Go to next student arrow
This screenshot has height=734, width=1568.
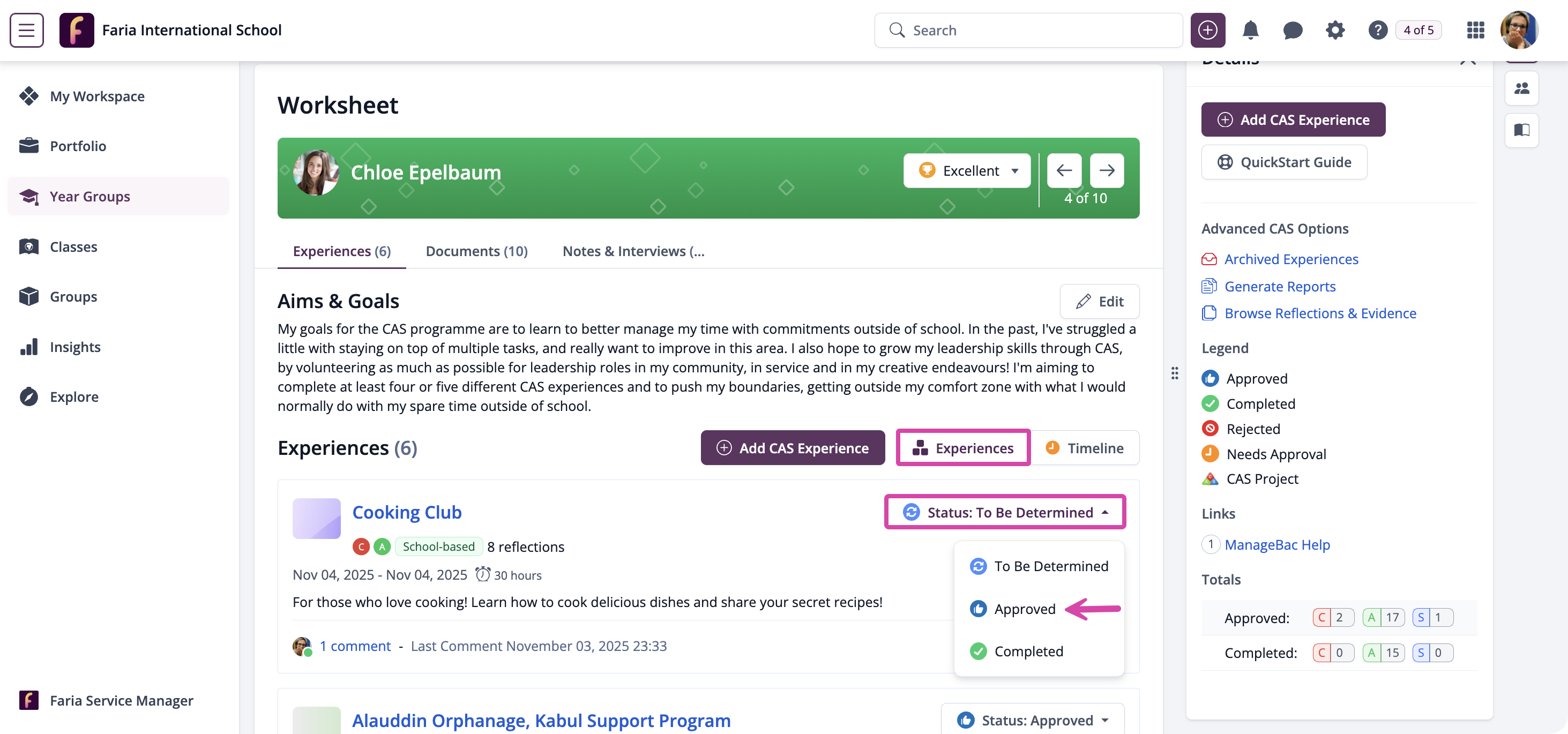[x=1107, y=170]
